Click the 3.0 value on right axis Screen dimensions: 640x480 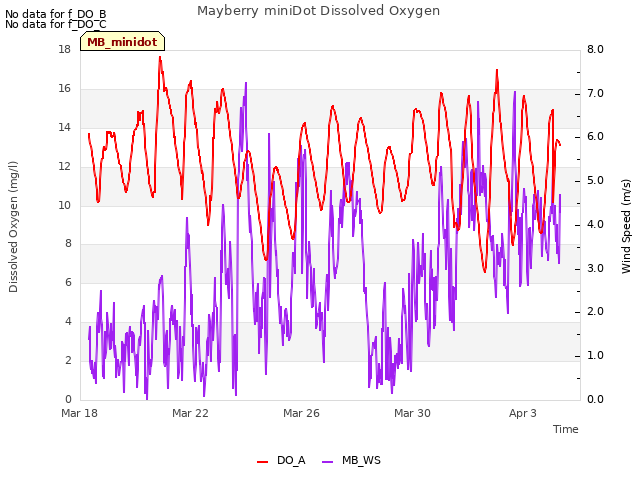pyautogui.click(x=595, y=268)
